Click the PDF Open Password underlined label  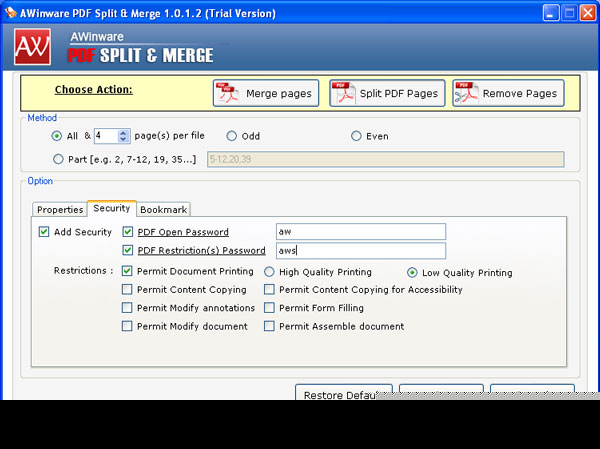(183, 232)
